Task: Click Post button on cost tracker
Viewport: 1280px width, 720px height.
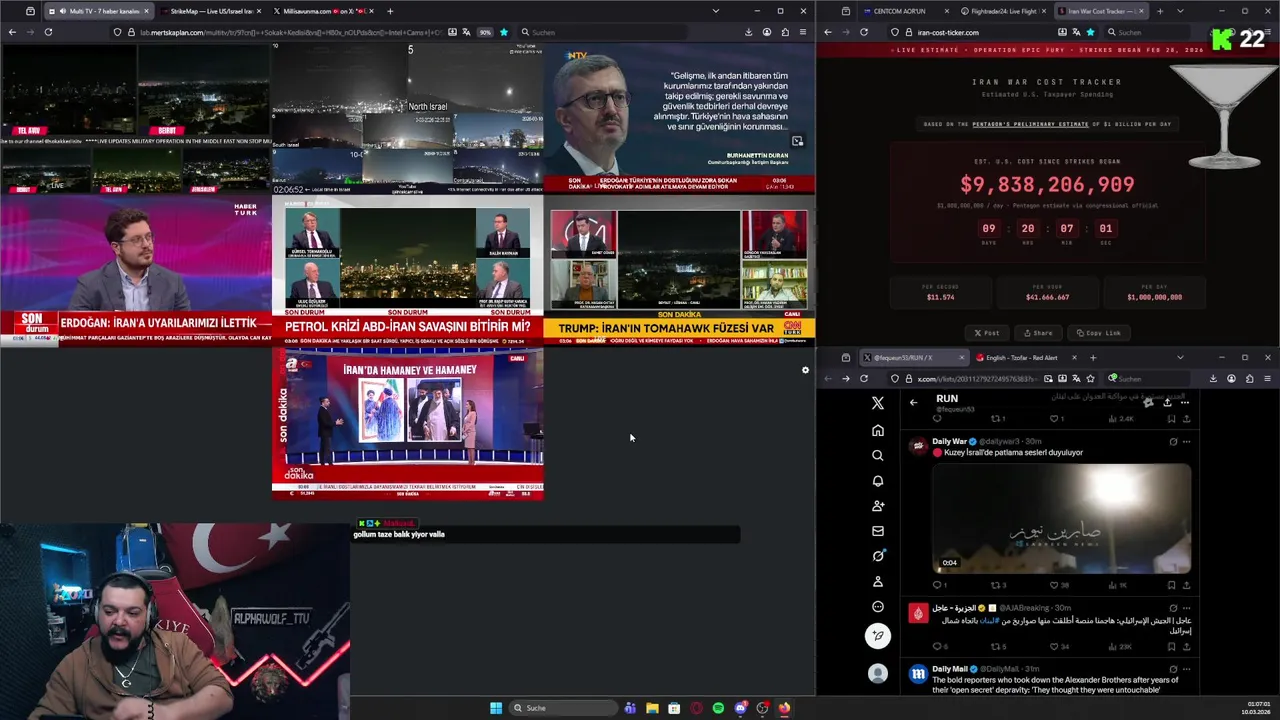Action: (x=987, y=333)
